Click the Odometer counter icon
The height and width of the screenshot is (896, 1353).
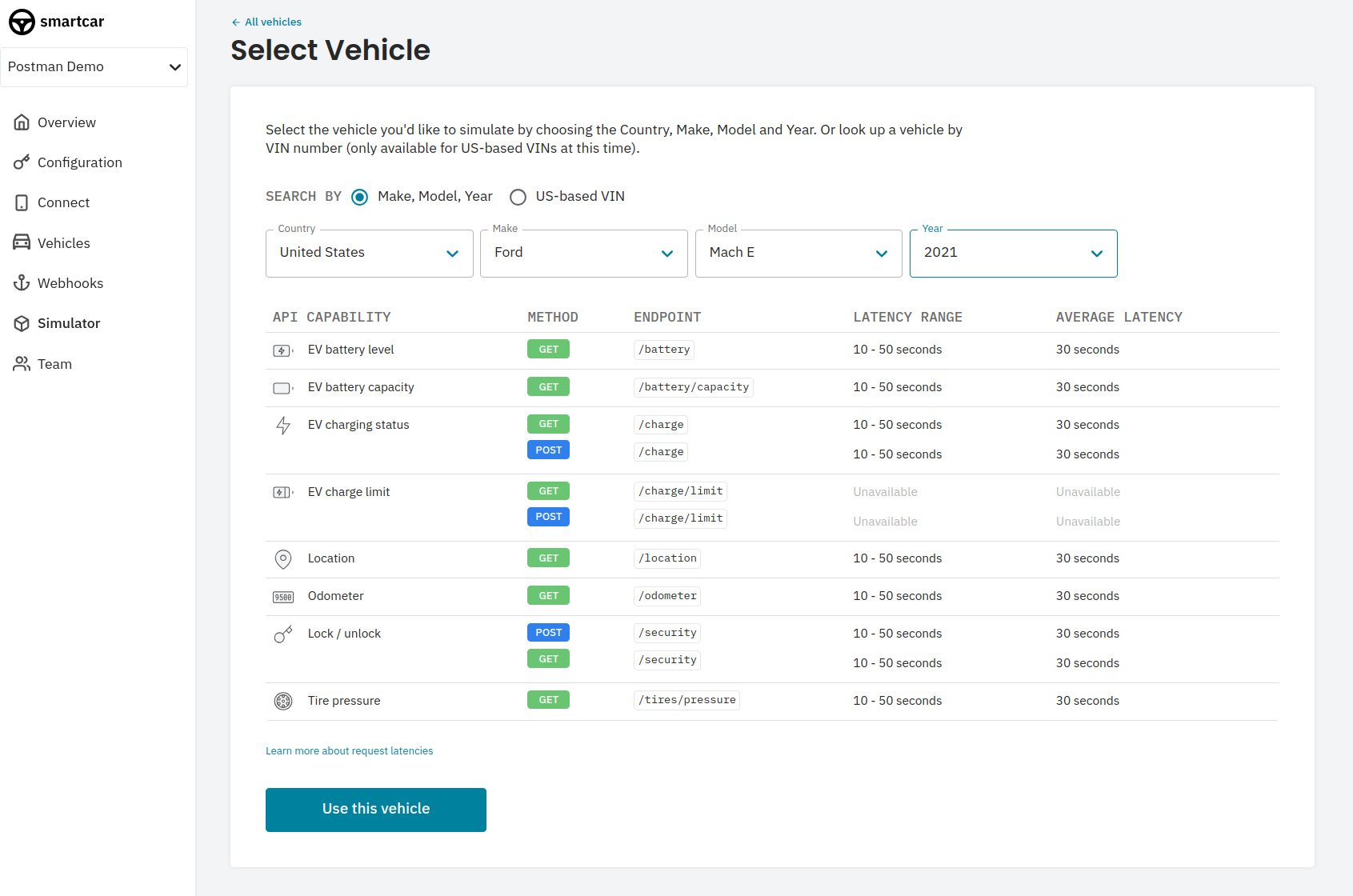tap(283, 597)
